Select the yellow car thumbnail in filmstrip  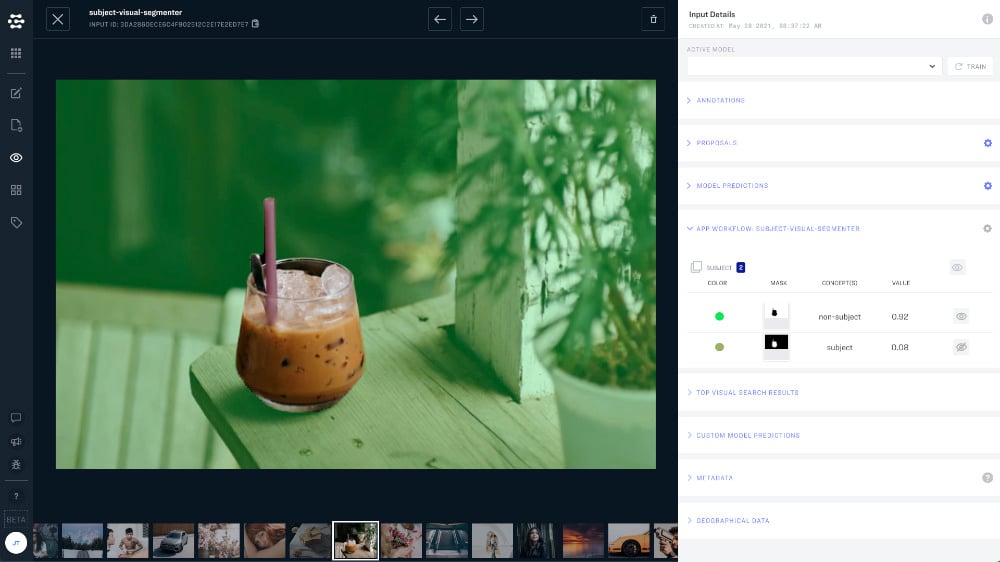pyautogui.click(x=628, y=540)
